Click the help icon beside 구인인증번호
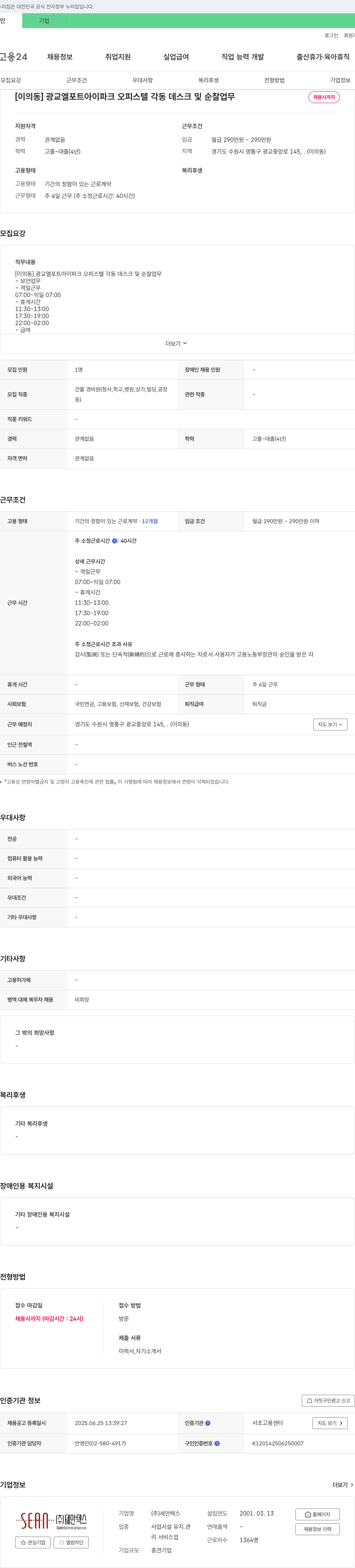Viewport: 355px width, 1568px height. [x=217, y=1443]
